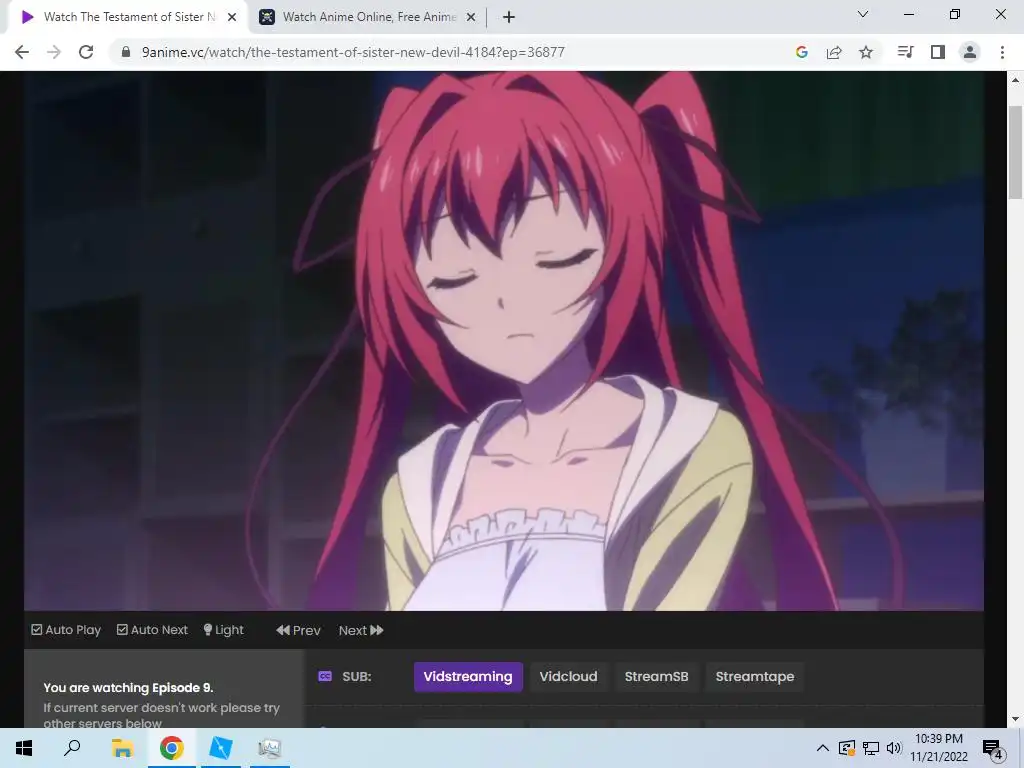The width and height of the screenshot is (1024, 768).
Task: Click the tray icon with orange badge
Action: click(846, 748)
